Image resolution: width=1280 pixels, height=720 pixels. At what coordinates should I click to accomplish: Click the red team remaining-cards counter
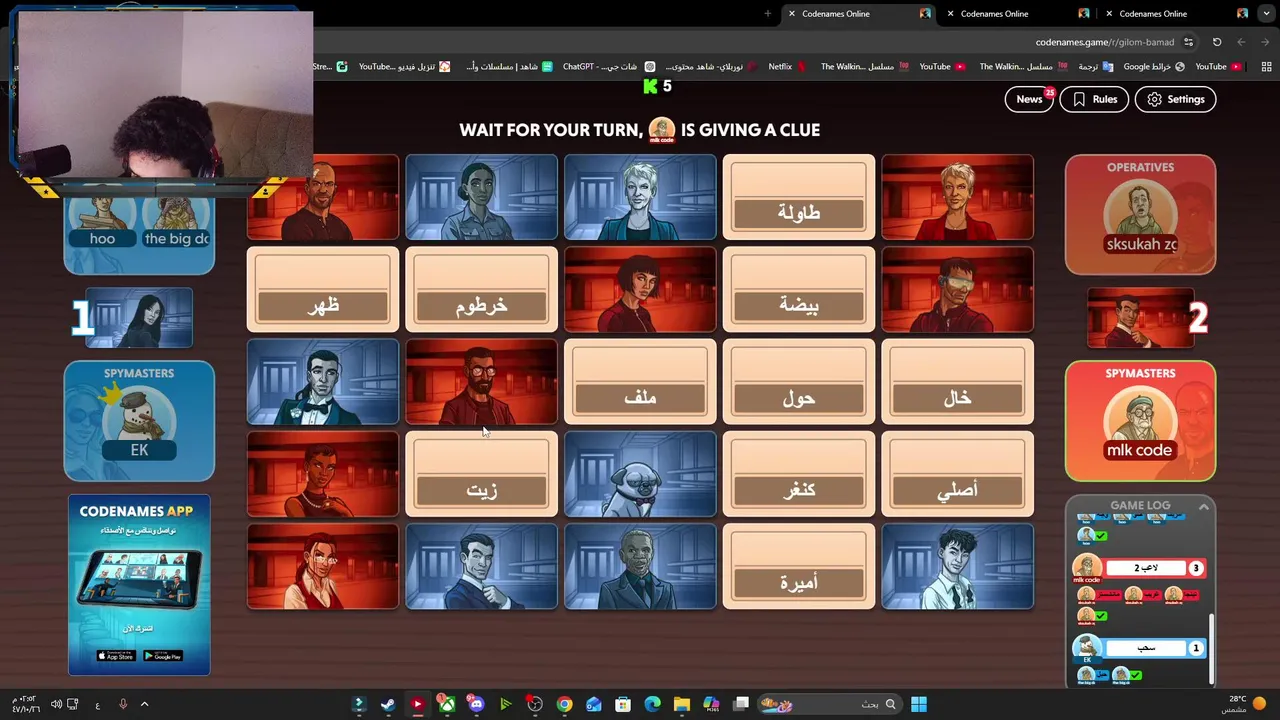1148,318
